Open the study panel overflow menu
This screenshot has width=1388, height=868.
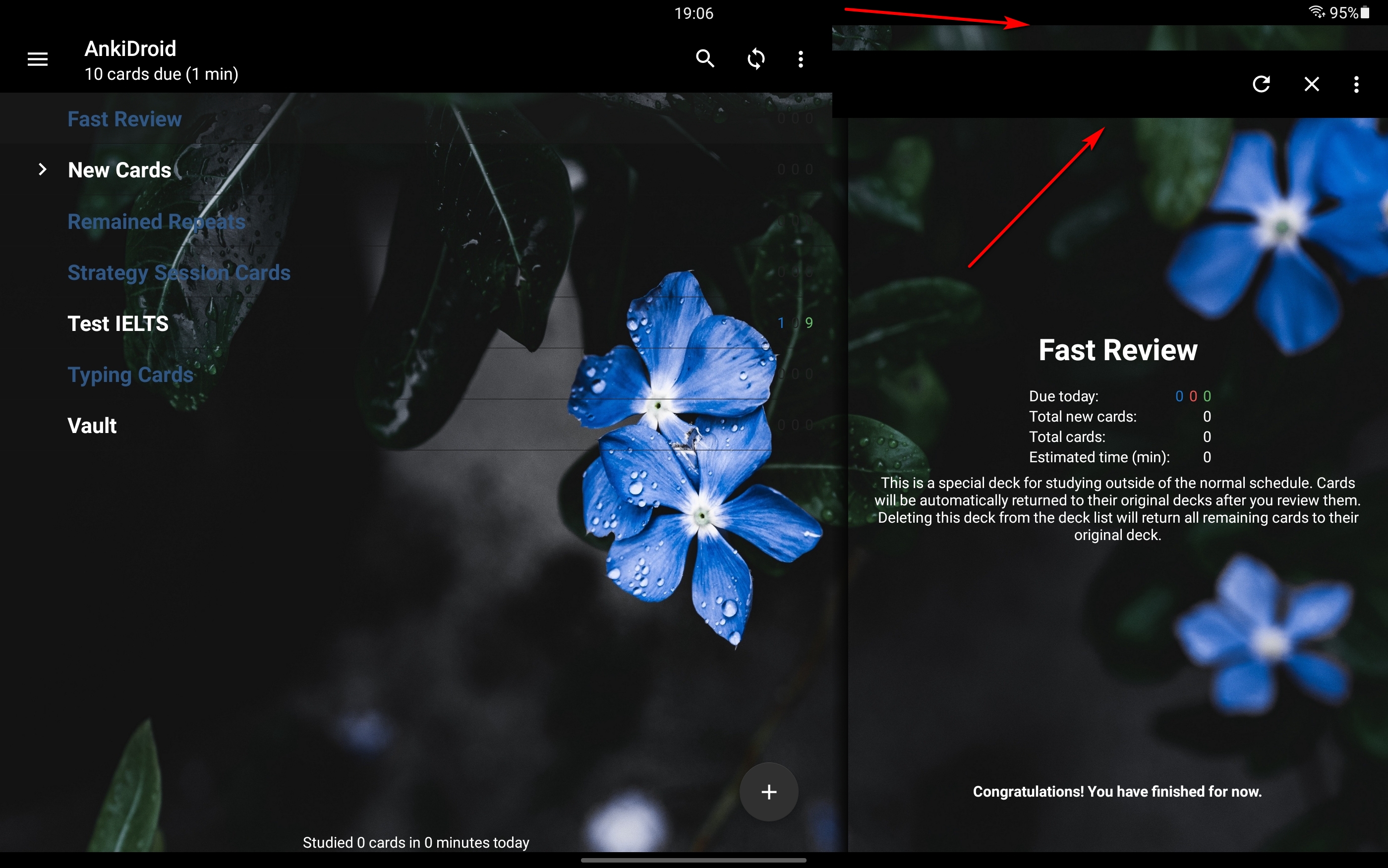[x=1356, y=84]
